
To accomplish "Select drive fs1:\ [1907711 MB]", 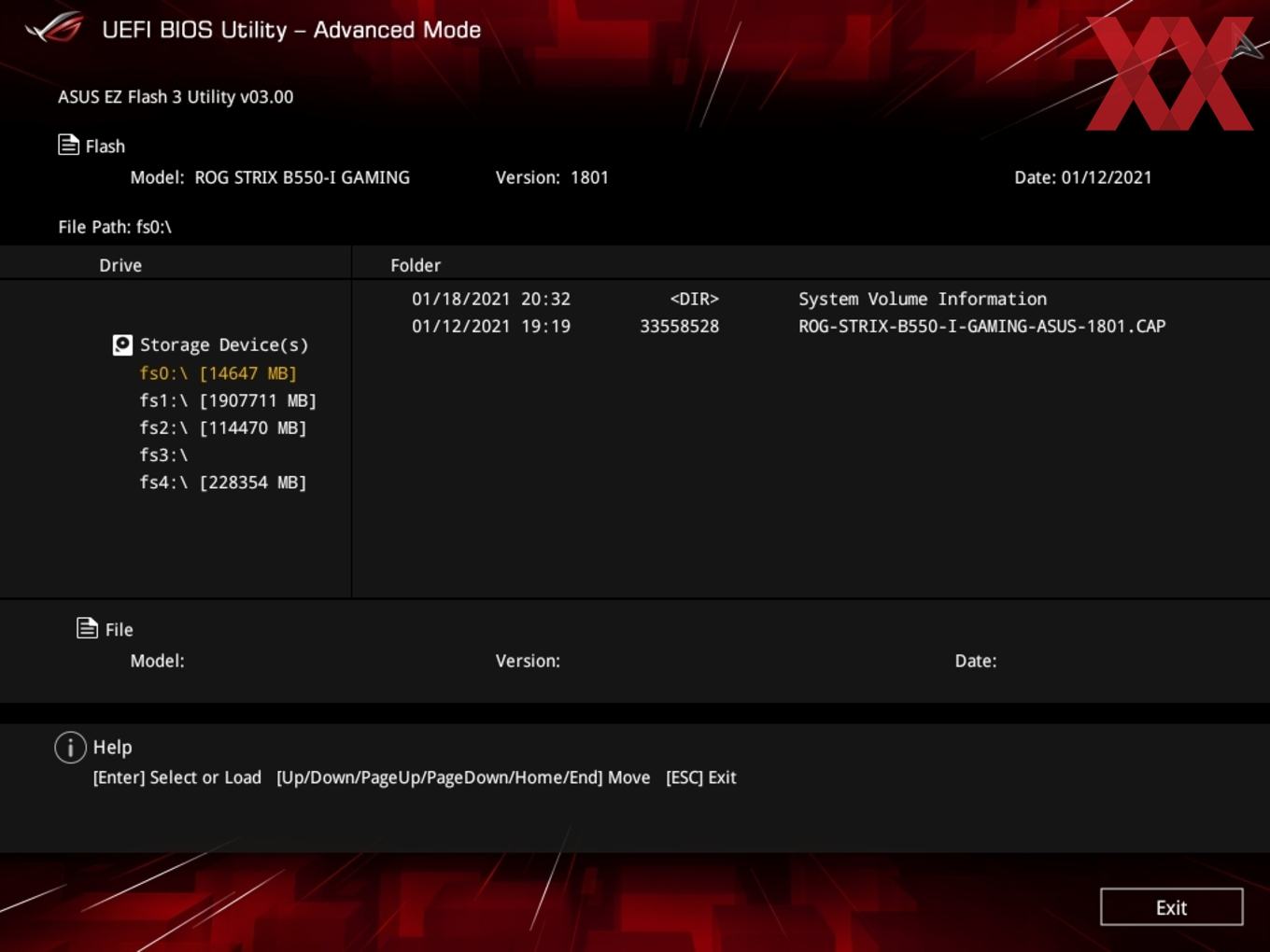I will (228, 400).
